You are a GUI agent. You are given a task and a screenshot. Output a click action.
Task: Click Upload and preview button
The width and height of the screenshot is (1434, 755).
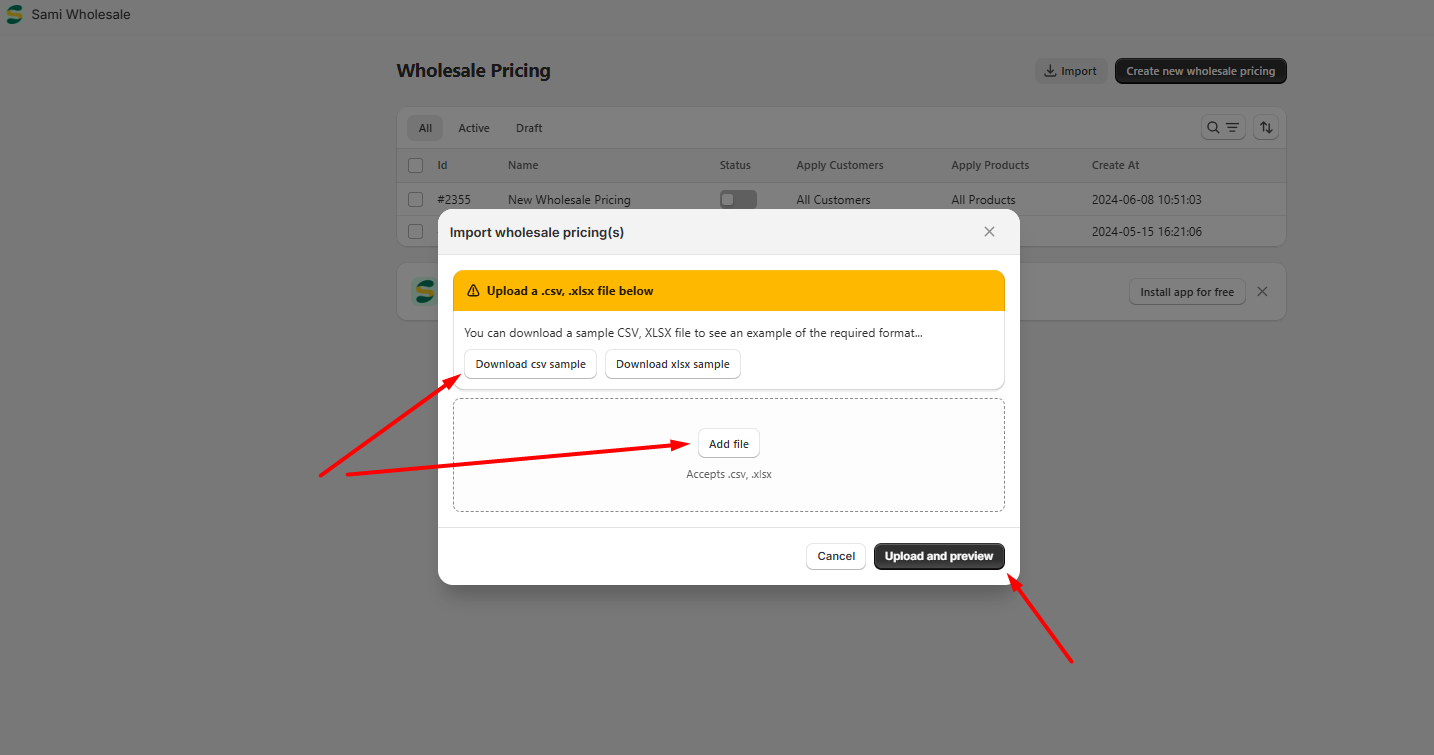point(938,556)
